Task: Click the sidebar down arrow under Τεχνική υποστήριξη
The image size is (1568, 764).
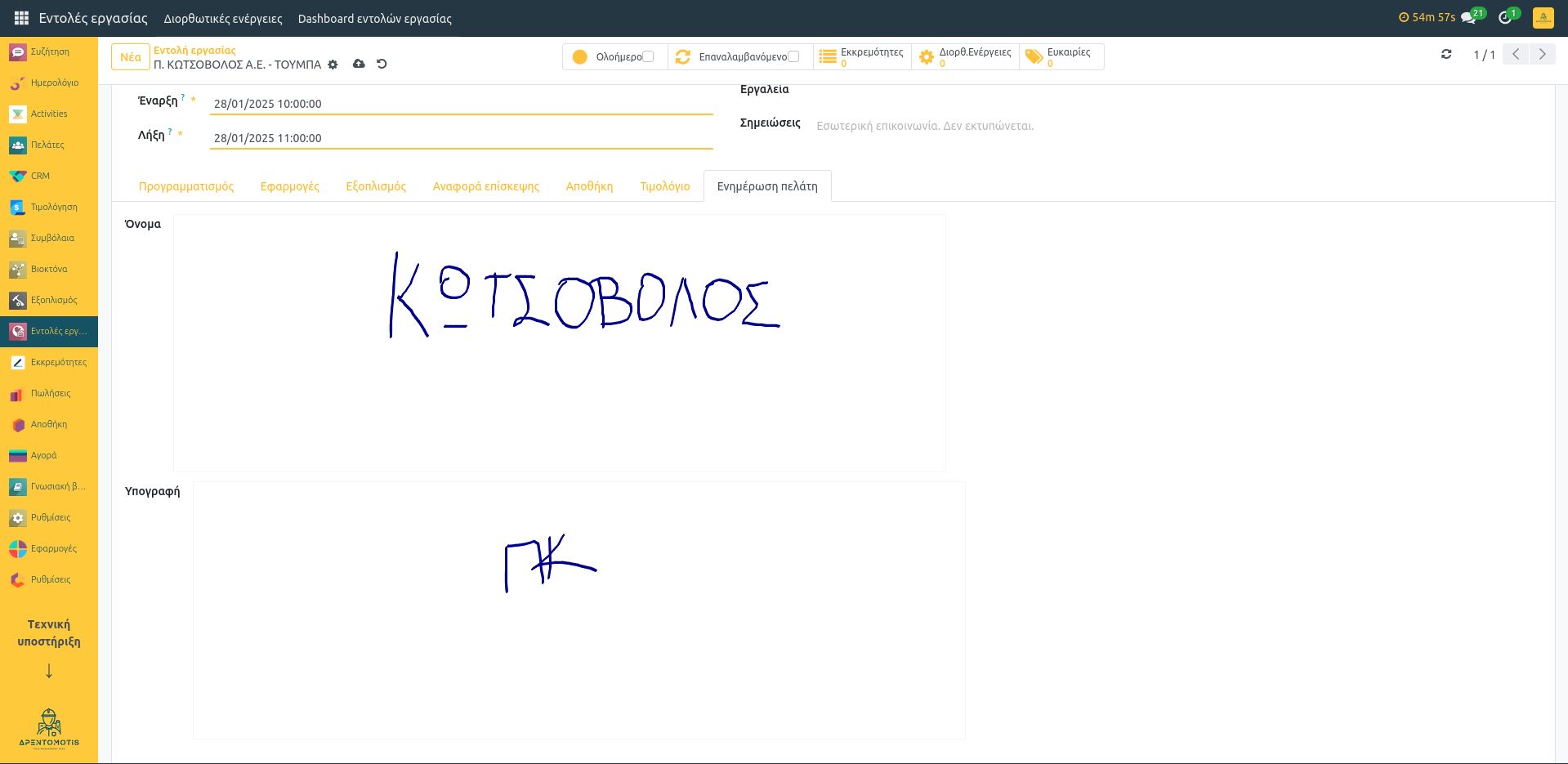Action: click(49, 671)
